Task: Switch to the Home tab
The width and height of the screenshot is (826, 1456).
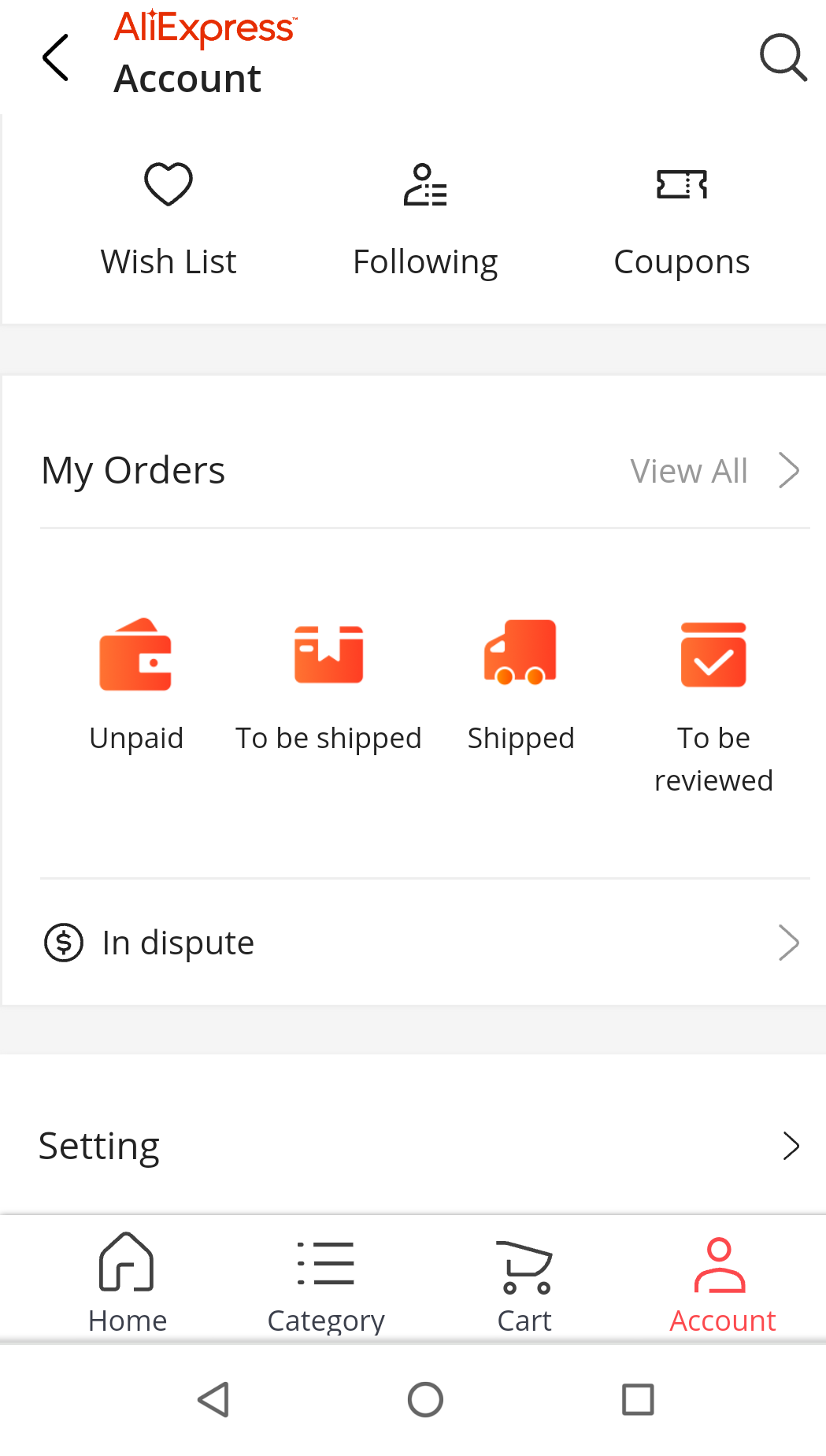Action: click(127, 1283)
